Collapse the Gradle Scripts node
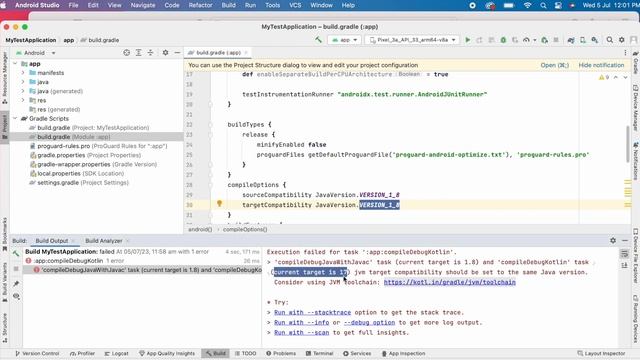The width and height of the screenshot is (640, 360). pyautogui.click(x=15, y=118)
